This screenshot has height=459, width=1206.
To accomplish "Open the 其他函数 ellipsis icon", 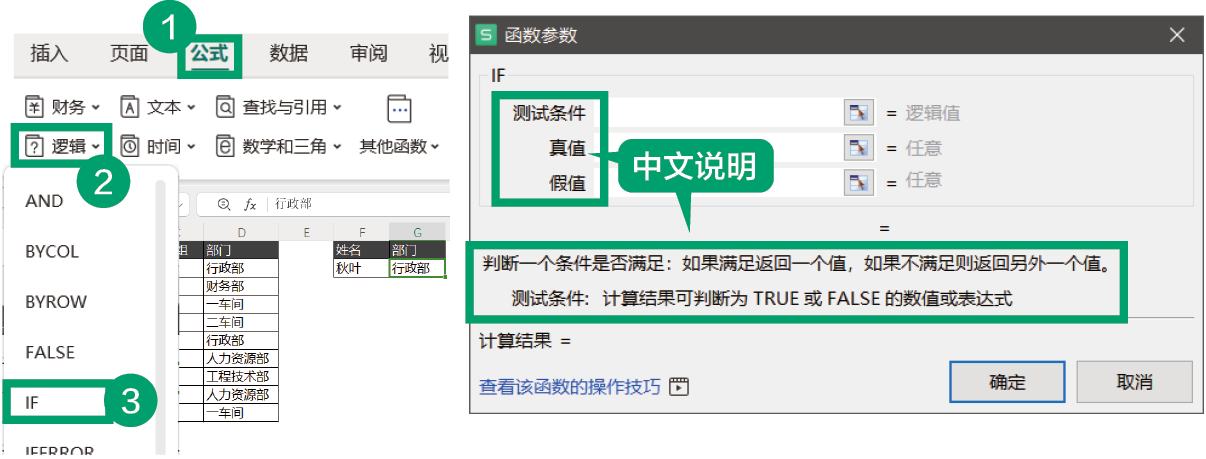I will (399, 110).
